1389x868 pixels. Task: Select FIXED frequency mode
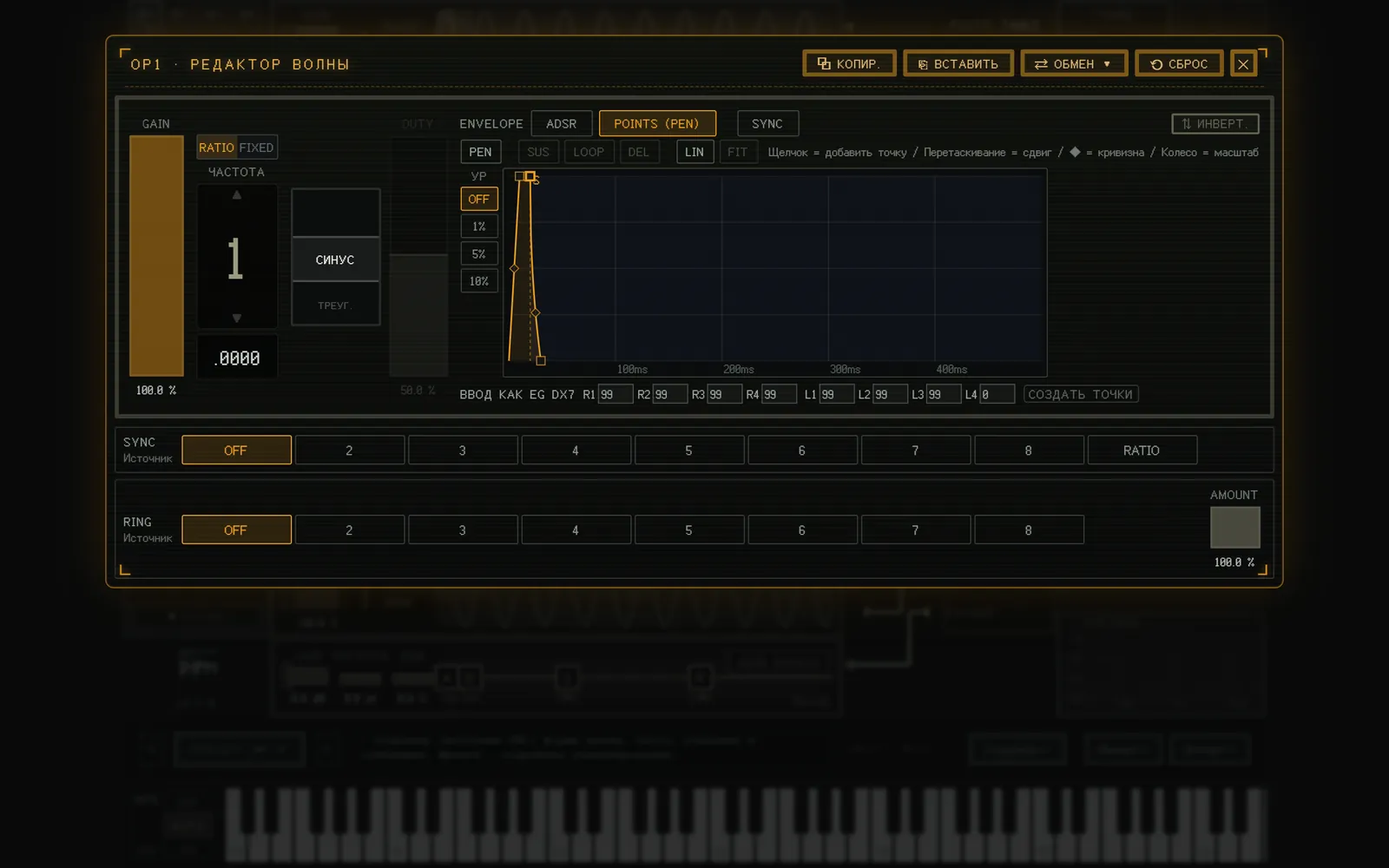(256, 148)
